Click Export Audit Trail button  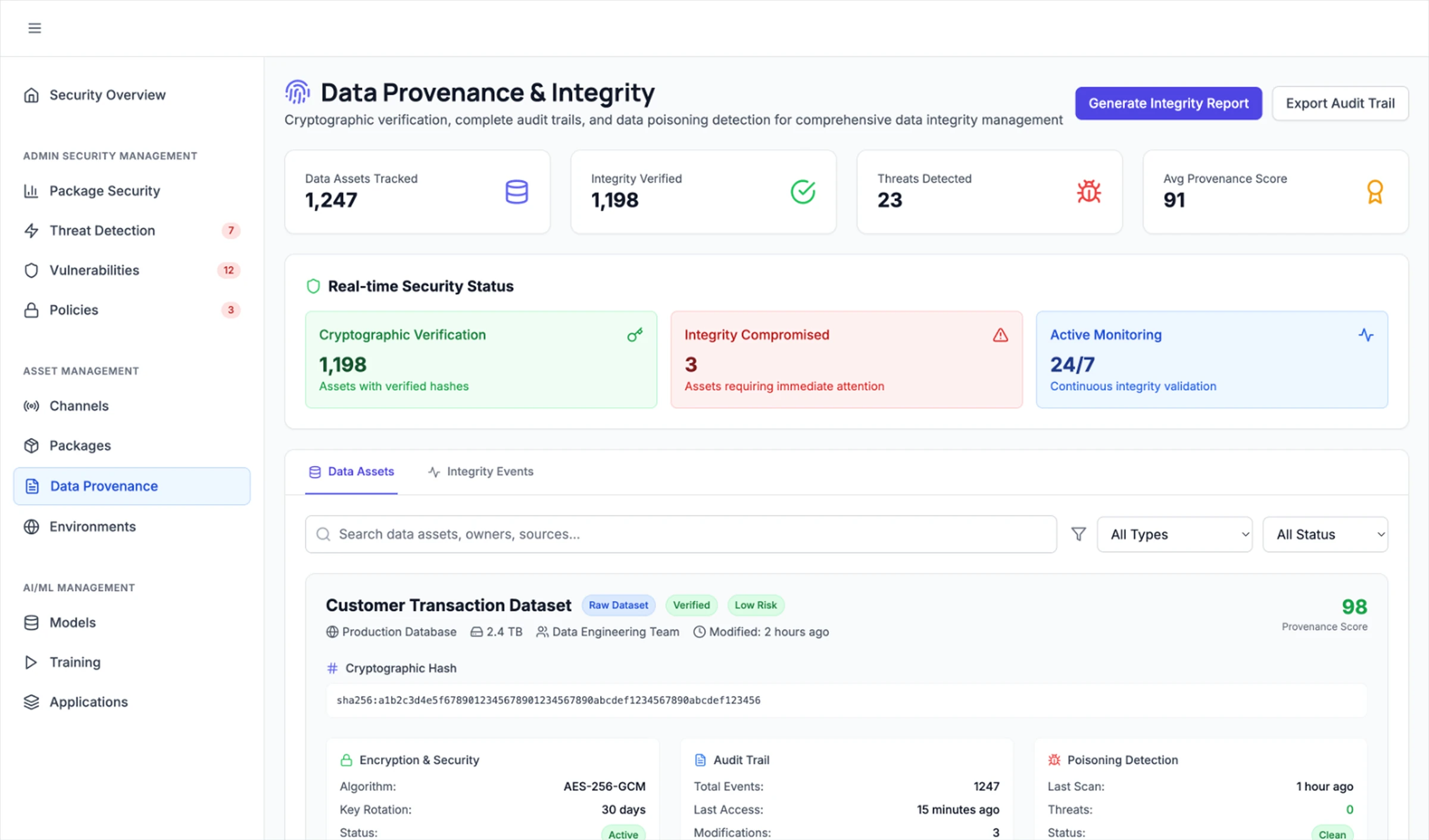point(1340,104)
